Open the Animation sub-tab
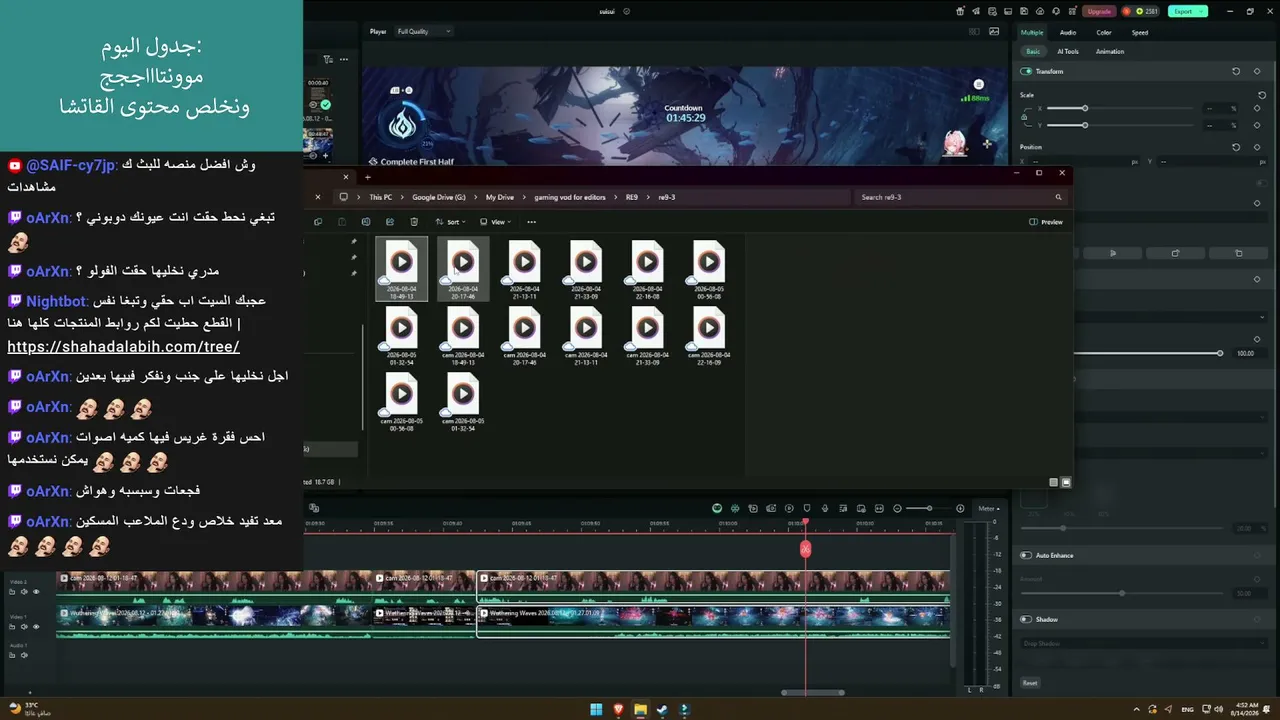 1110,51
